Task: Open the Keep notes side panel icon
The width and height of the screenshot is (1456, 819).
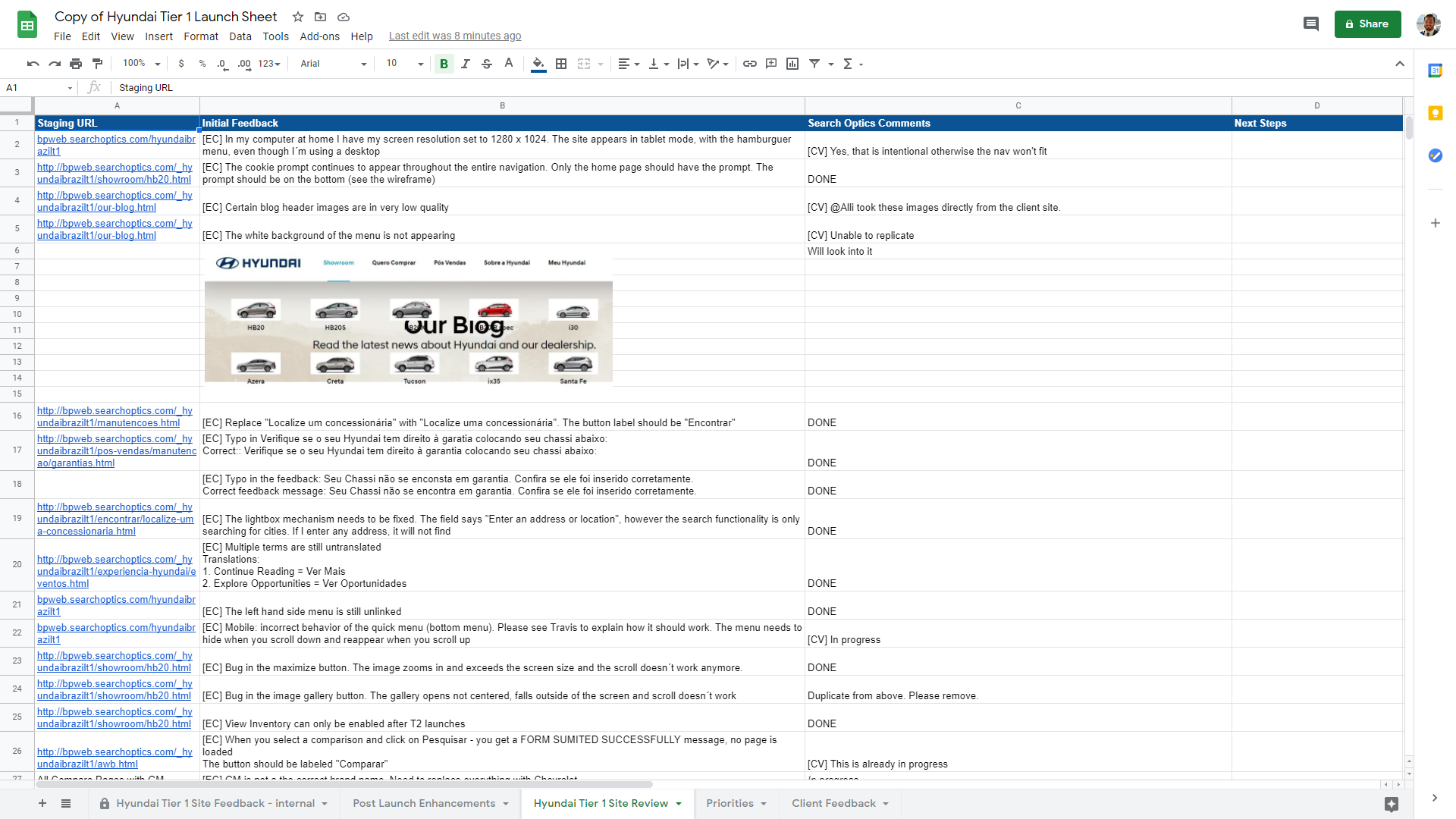Action: [1435, 113]
